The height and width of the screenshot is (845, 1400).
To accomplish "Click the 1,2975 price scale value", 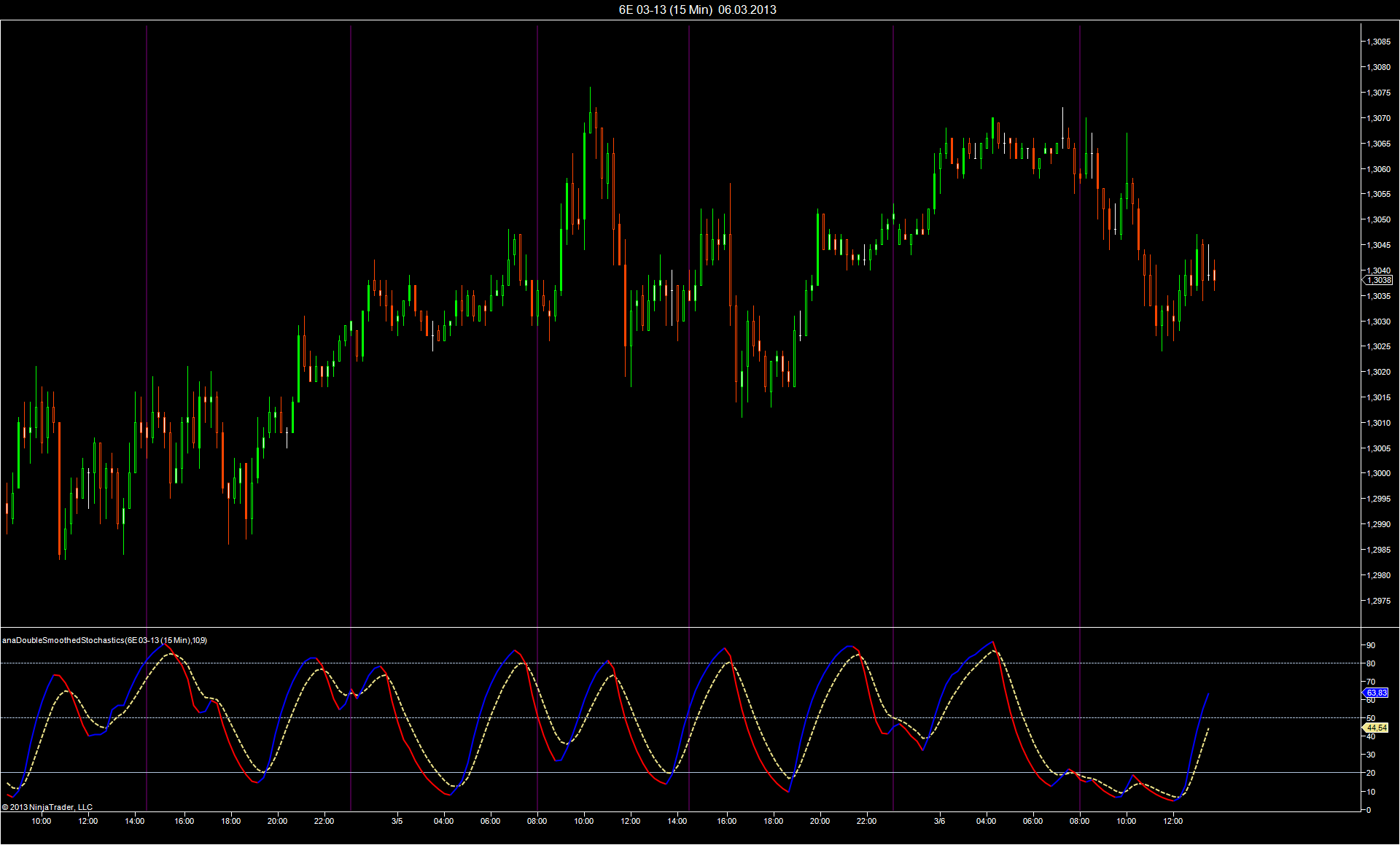I will 1379,601.
